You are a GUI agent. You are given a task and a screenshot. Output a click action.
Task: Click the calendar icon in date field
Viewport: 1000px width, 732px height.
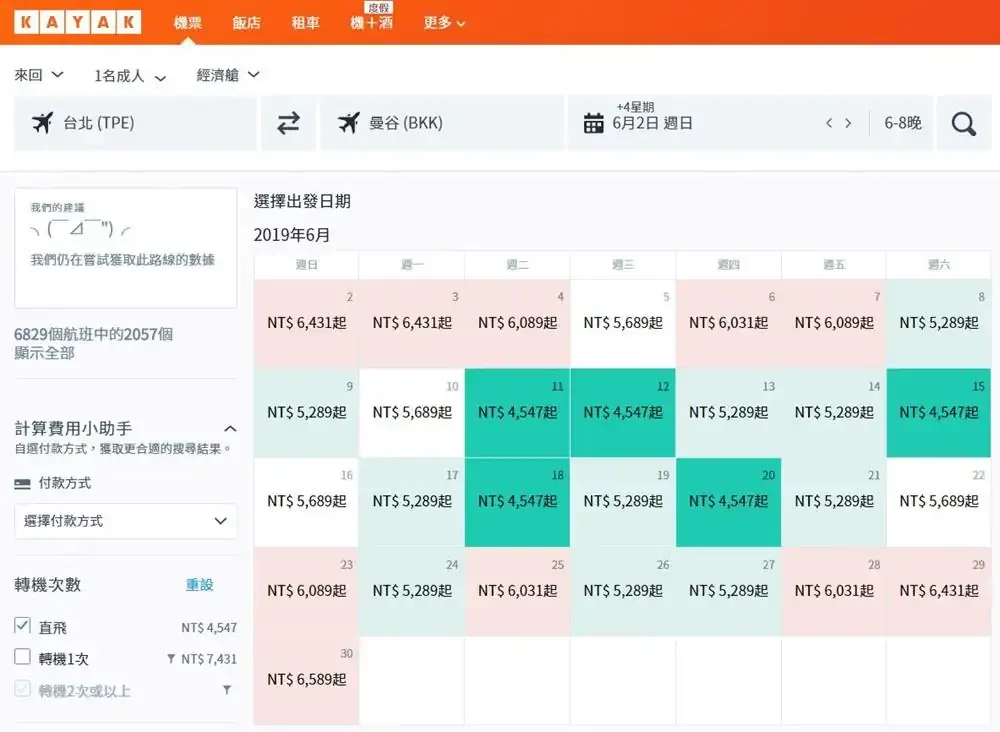click(x=594, y=122)
